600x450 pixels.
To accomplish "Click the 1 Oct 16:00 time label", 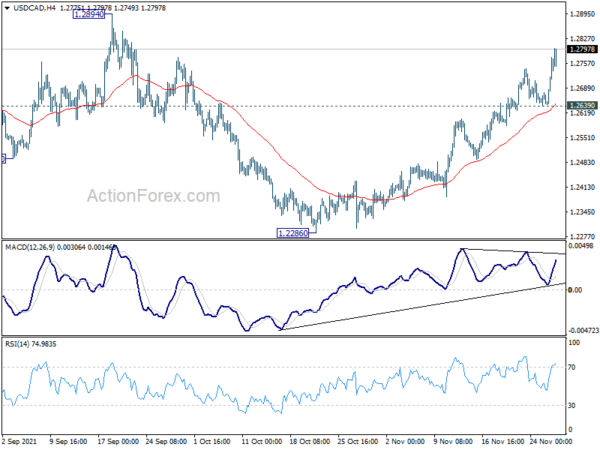I will (212, 442).
